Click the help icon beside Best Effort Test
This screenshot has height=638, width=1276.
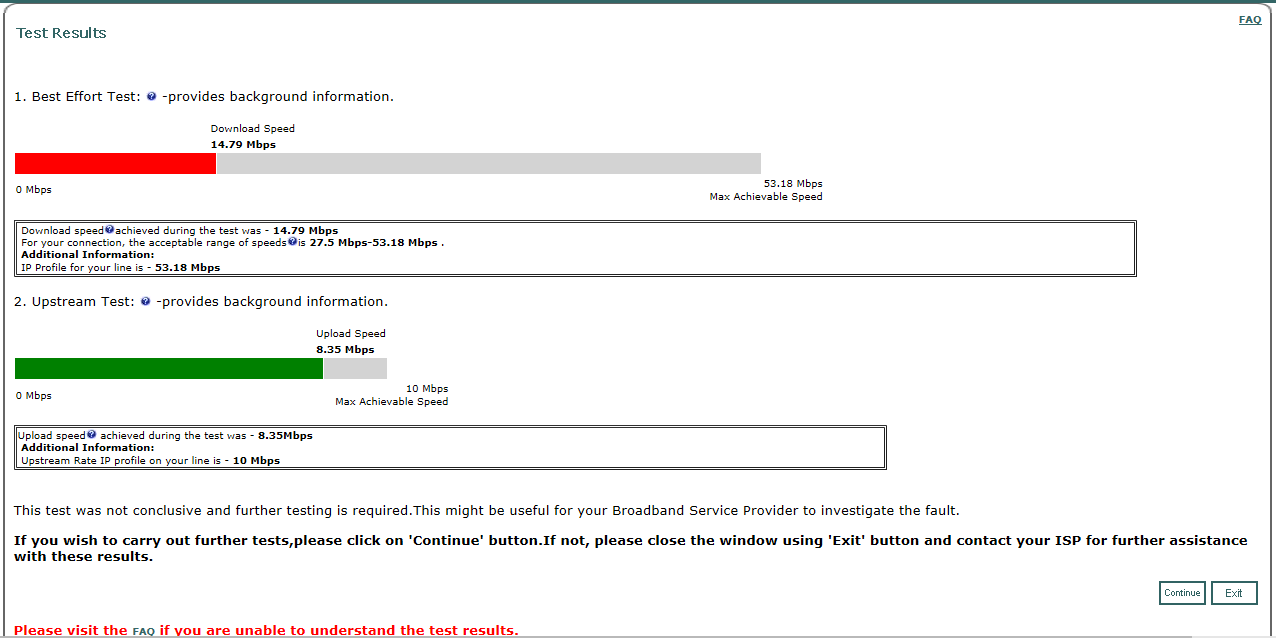(151, 97)
